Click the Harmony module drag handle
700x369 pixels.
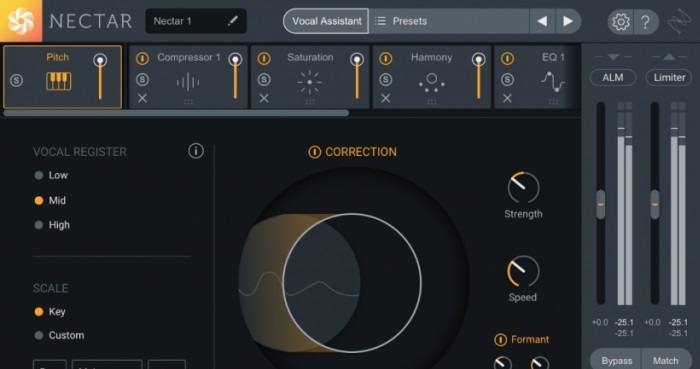tap(432, 102)
